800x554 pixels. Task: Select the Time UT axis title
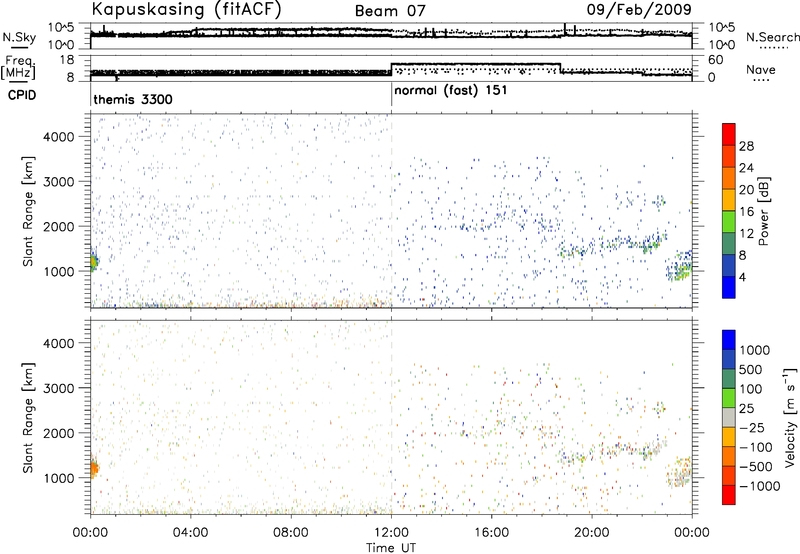point(391,548)
